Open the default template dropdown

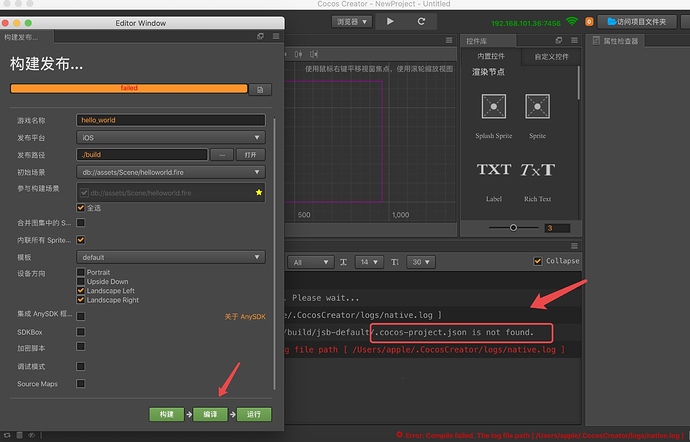(x=171, y=257)
